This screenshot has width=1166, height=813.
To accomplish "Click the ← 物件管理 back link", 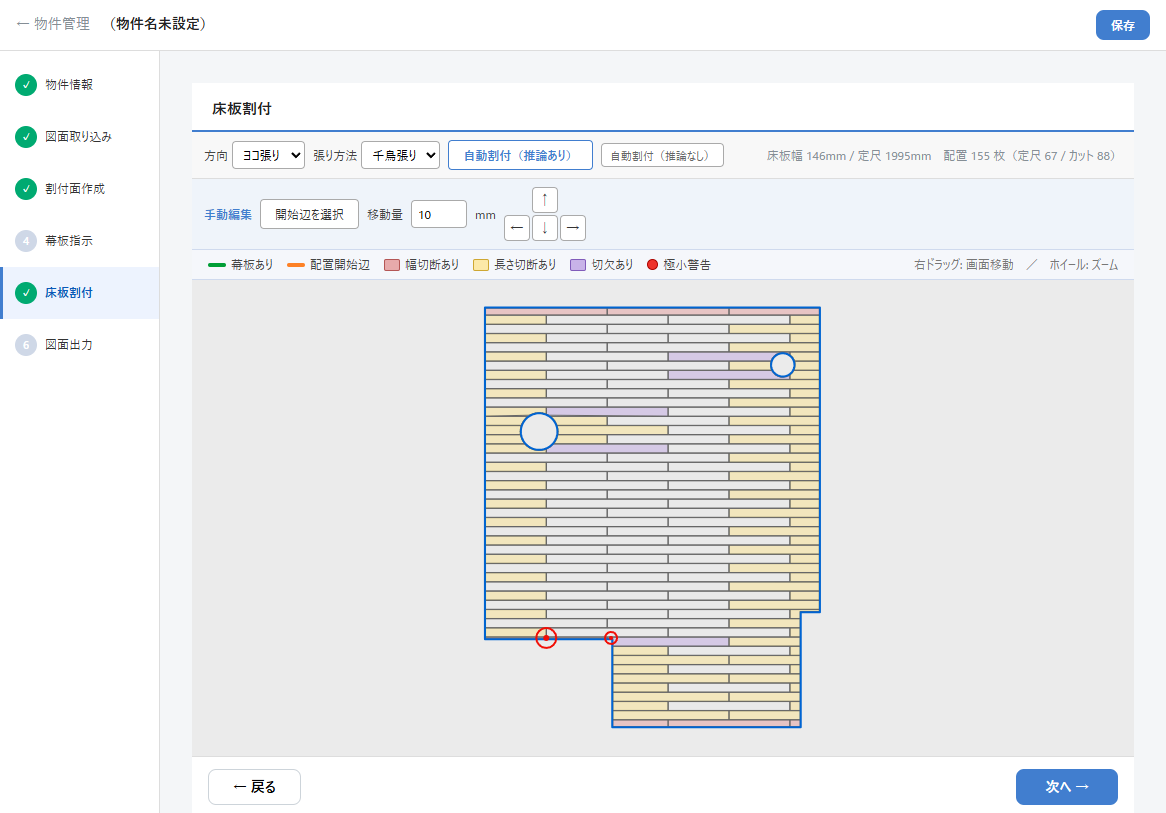I will click(53, 24).
